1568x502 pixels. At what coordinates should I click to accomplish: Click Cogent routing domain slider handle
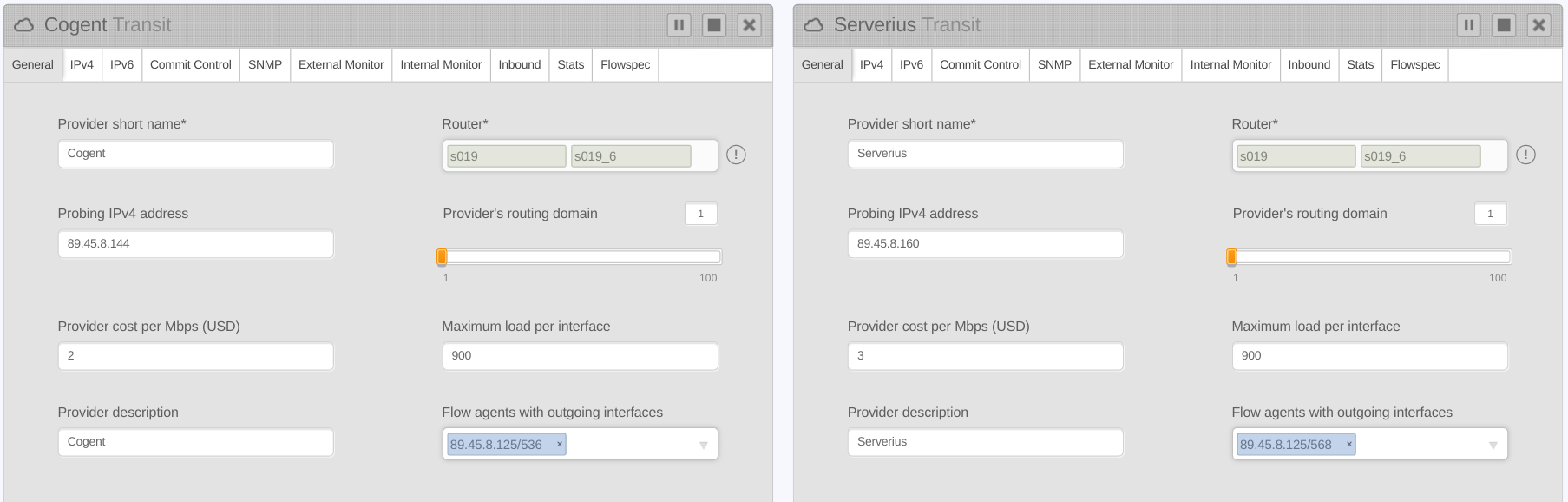pos(442,256)
